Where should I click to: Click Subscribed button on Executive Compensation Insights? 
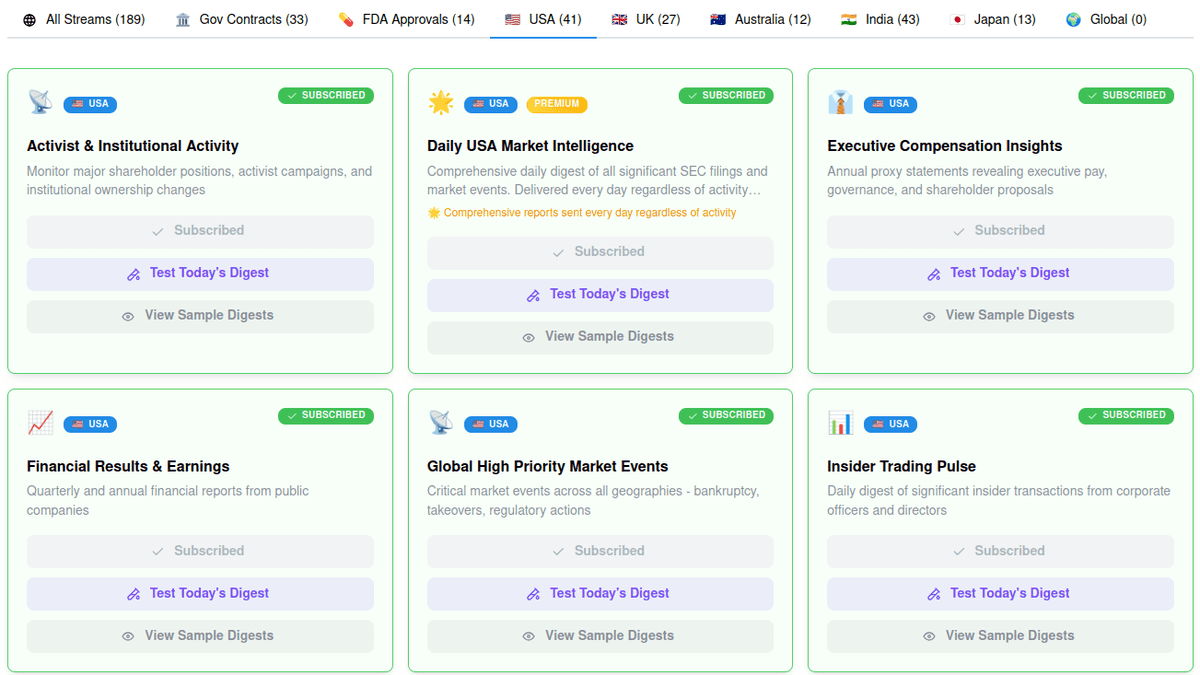pyautogui.click(x=1000, y=231)
